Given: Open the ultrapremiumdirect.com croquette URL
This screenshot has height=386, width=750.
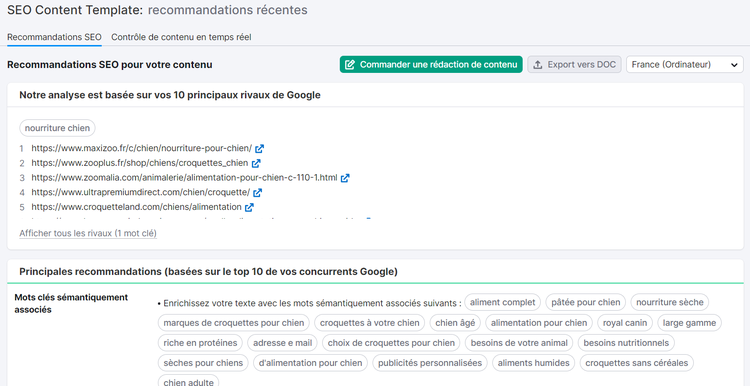Looking at the screenshot, I should point(141,193).
